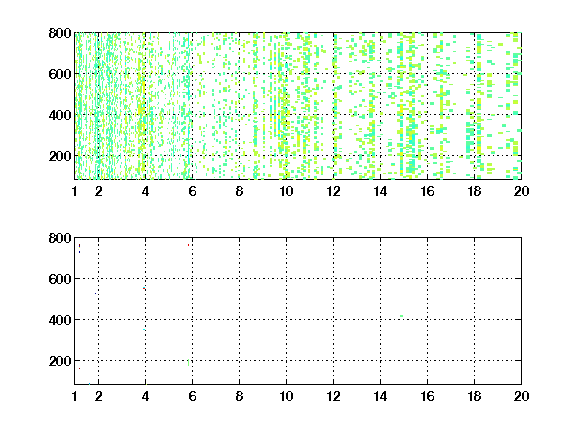Click the red dot at x=4 near y=550

click(144, 289)
